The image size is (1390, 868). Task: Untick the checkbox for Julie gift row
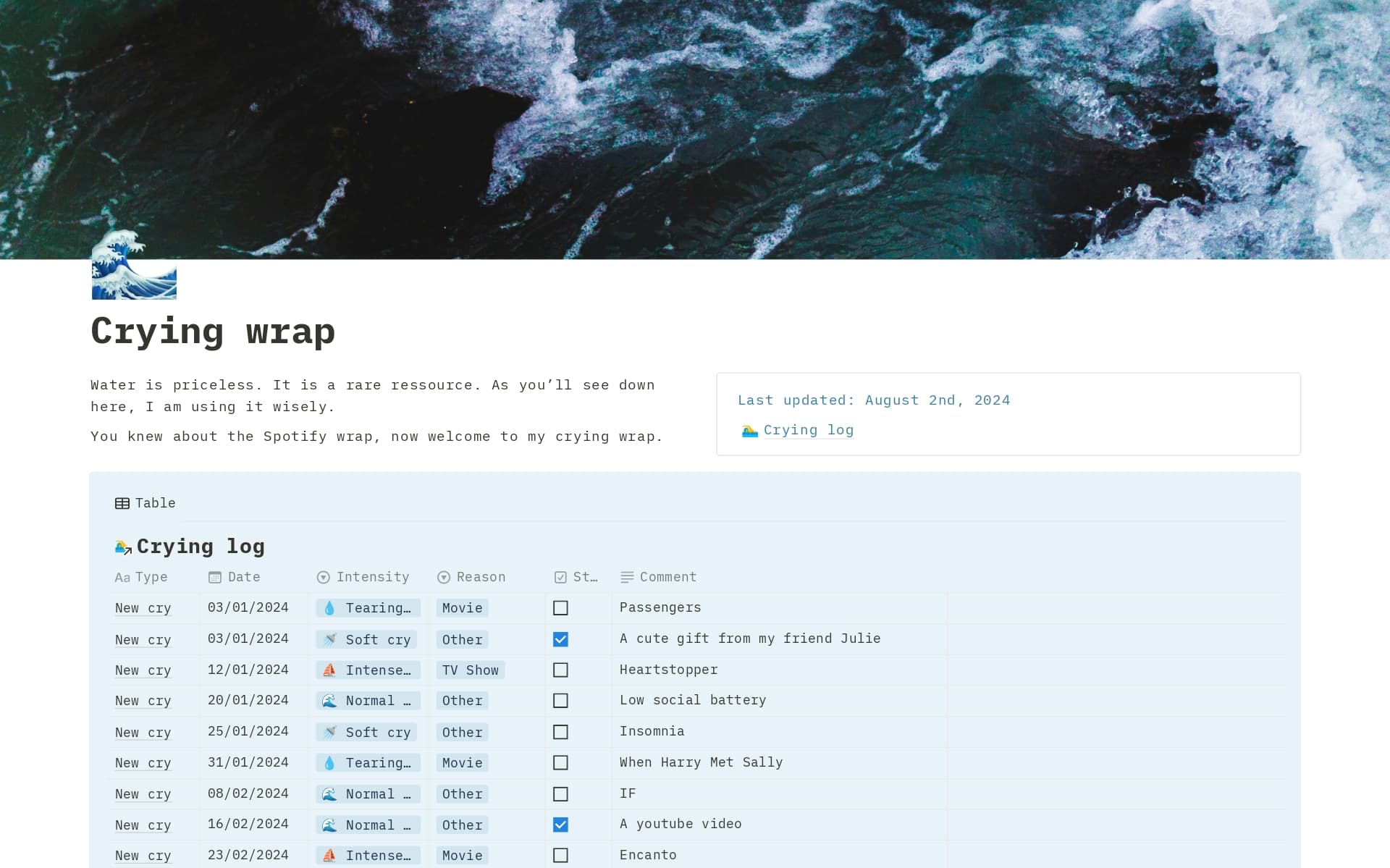click(560, 639)
